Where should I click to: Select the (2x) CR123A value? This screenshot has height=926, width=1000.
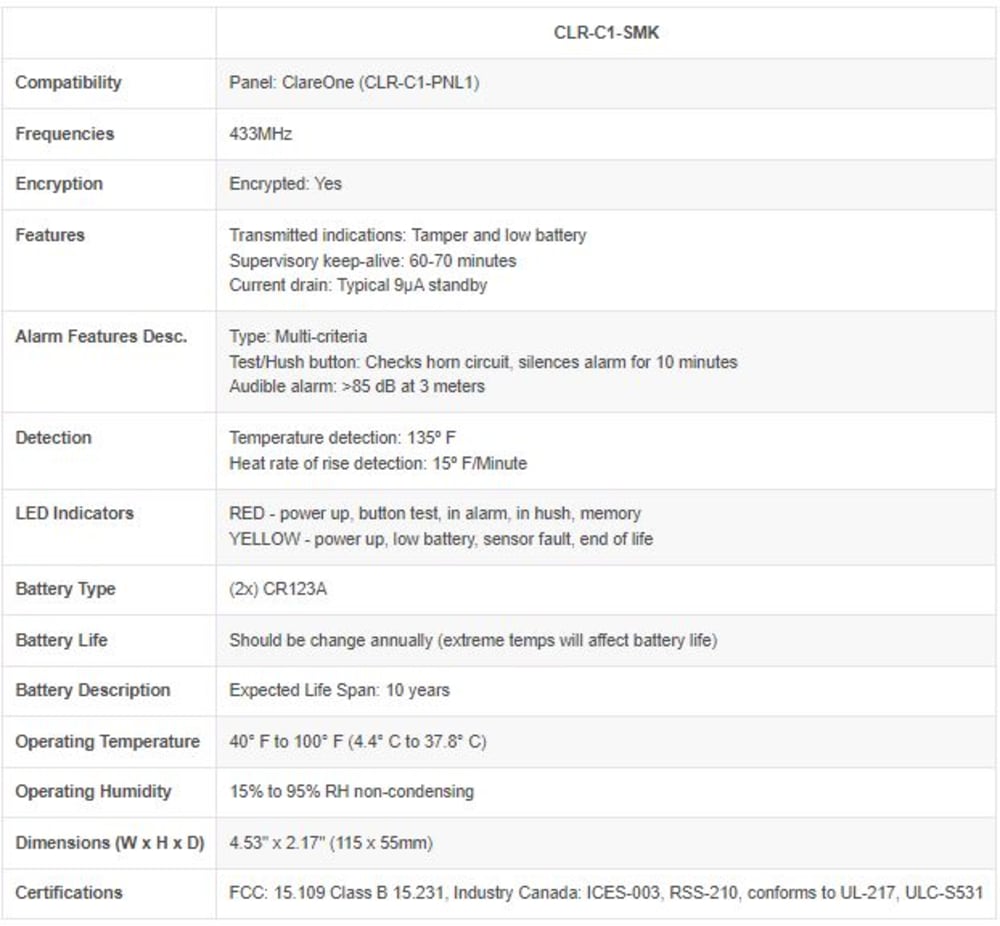pos(277,589)
